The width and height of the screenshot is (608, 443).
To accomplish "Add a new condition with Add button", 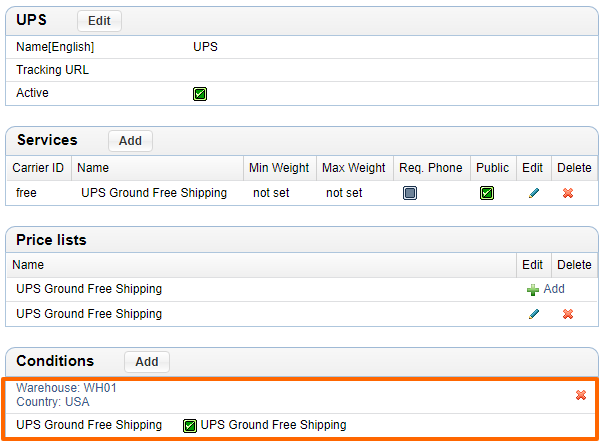I will (147, 362).
